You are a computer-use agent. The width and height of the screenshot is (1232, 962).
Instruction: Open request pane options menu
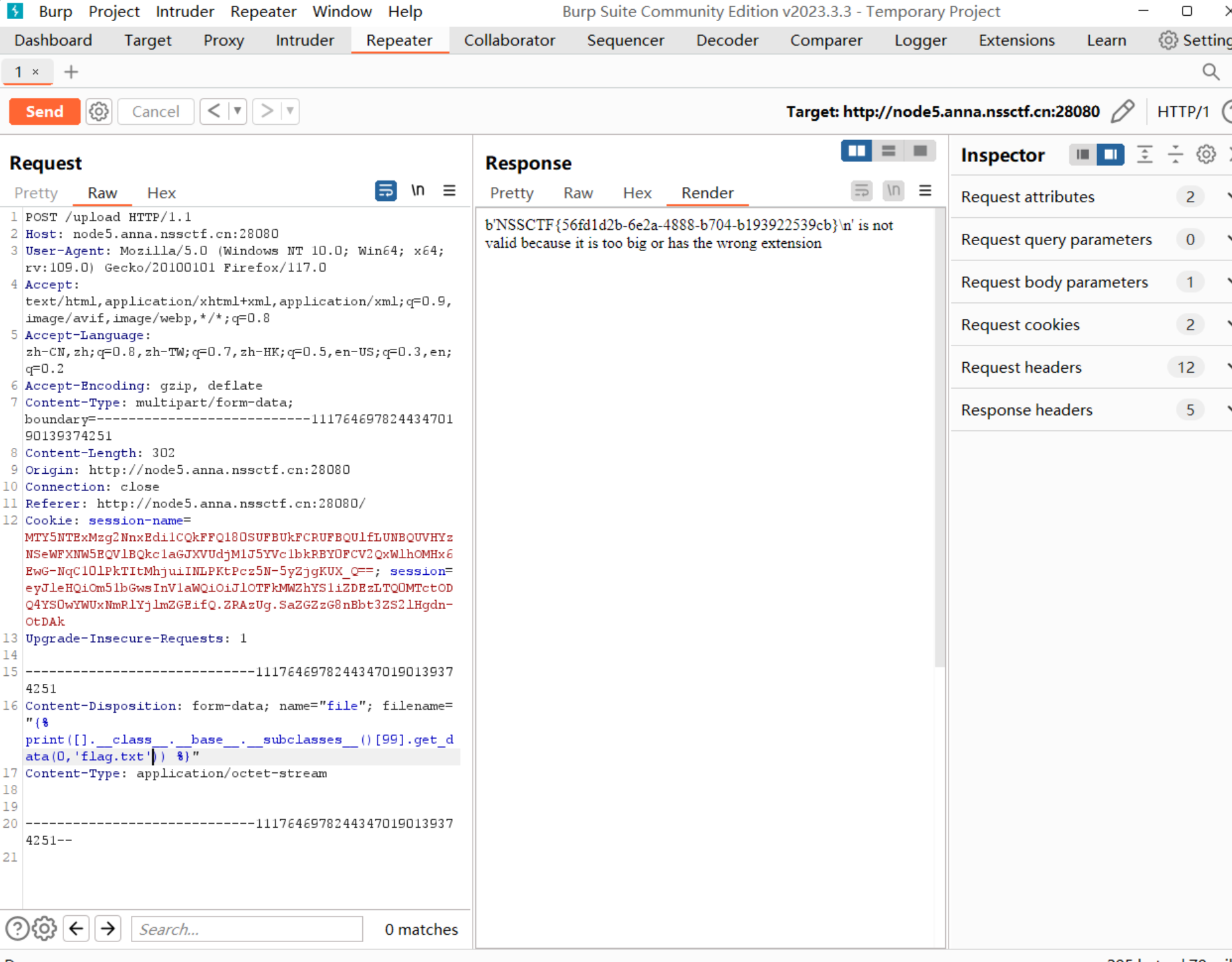tap(449, 191)
